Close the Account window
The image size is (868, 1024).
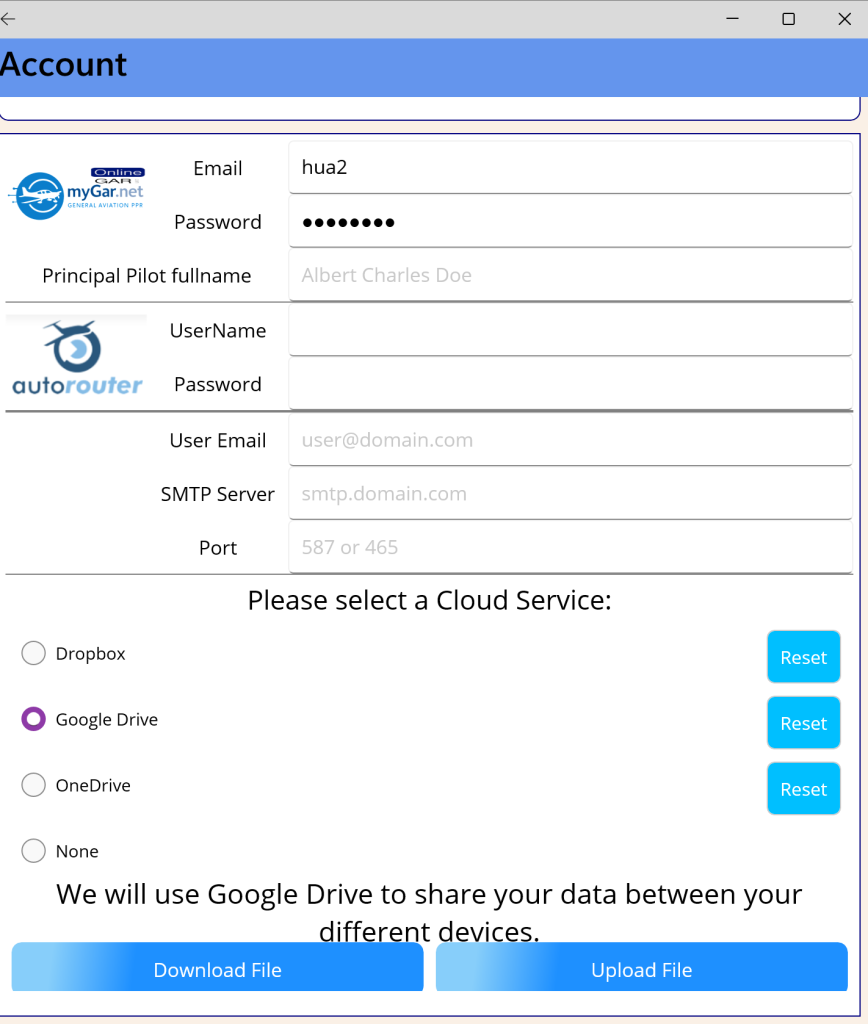[844, 19]
